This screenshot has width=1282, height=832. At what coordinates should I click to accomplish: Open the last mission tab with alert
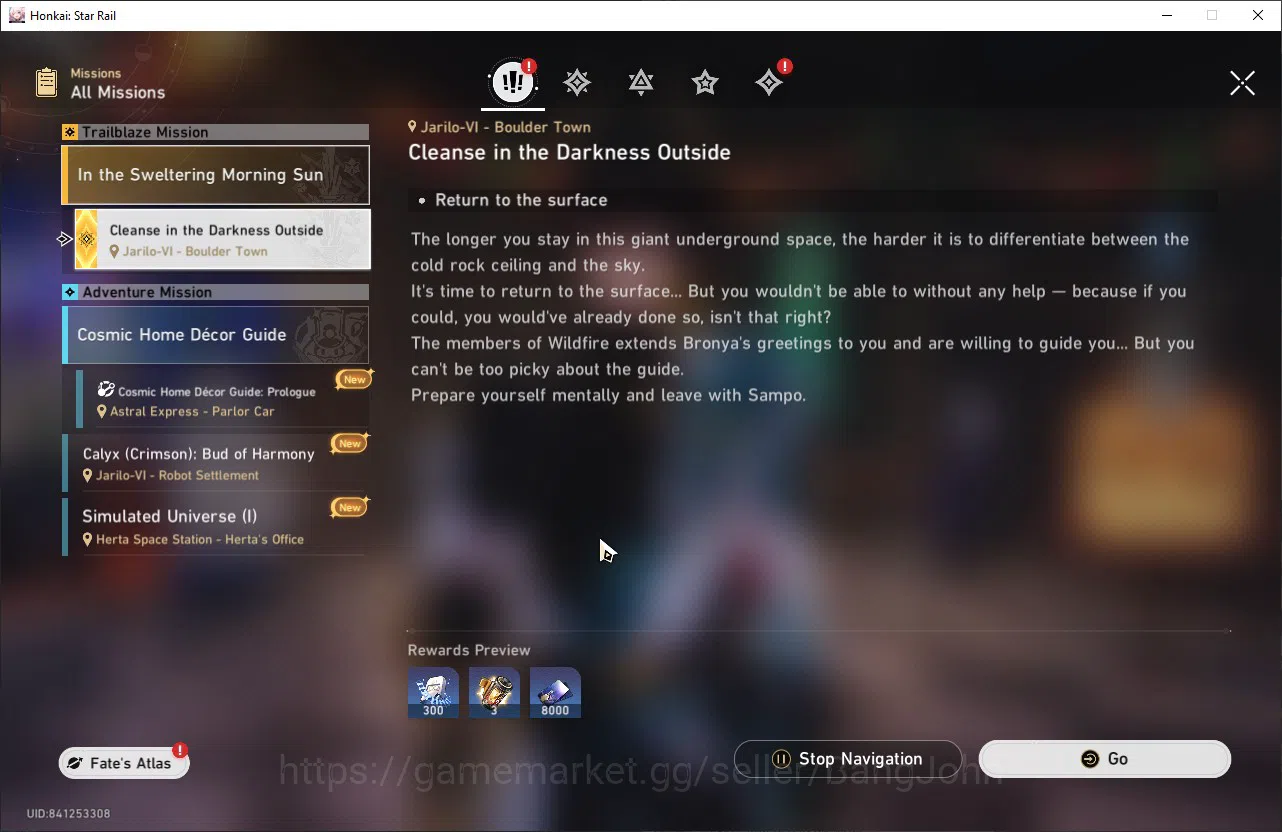[769, 82]
